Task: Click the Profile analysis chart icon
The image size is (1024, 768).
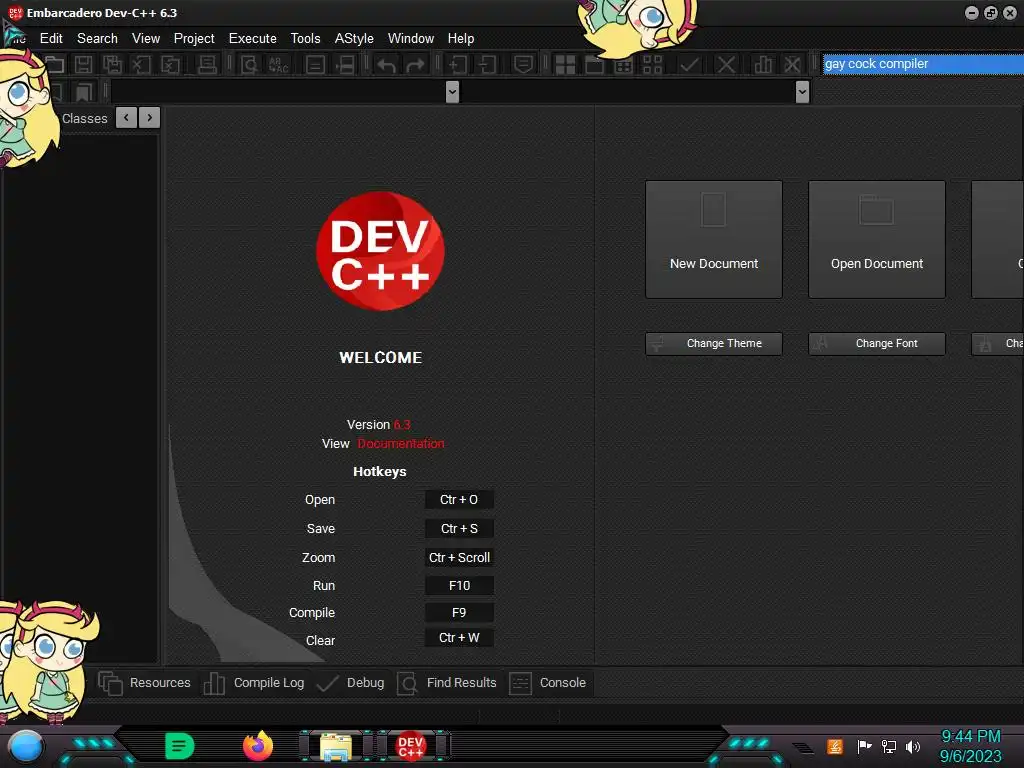Action: tap(763, 64)
